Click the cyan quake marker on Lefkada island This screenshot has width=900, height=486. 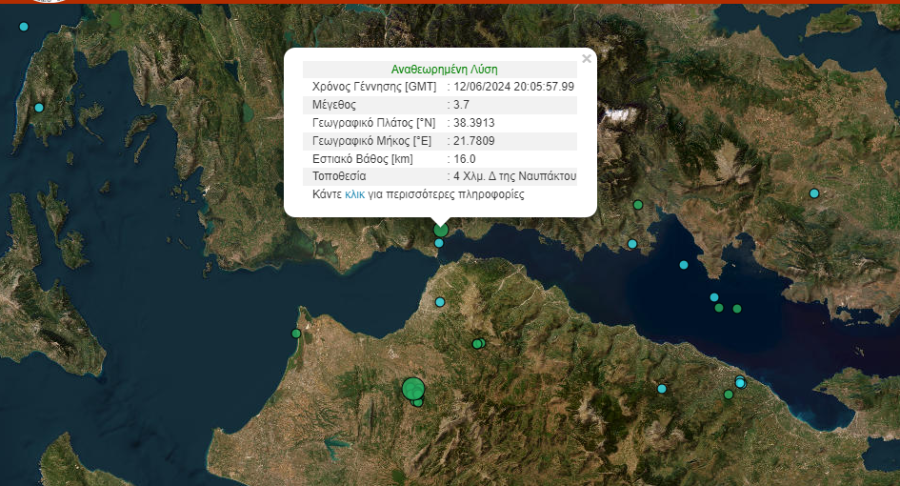(x=39, y=108)
